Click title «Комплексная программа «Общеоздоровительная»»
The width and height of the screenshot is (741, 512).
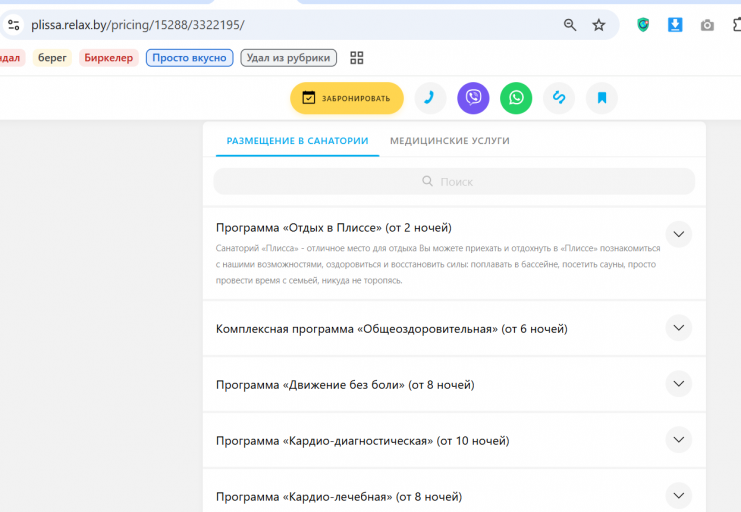[x=357, y=329]
